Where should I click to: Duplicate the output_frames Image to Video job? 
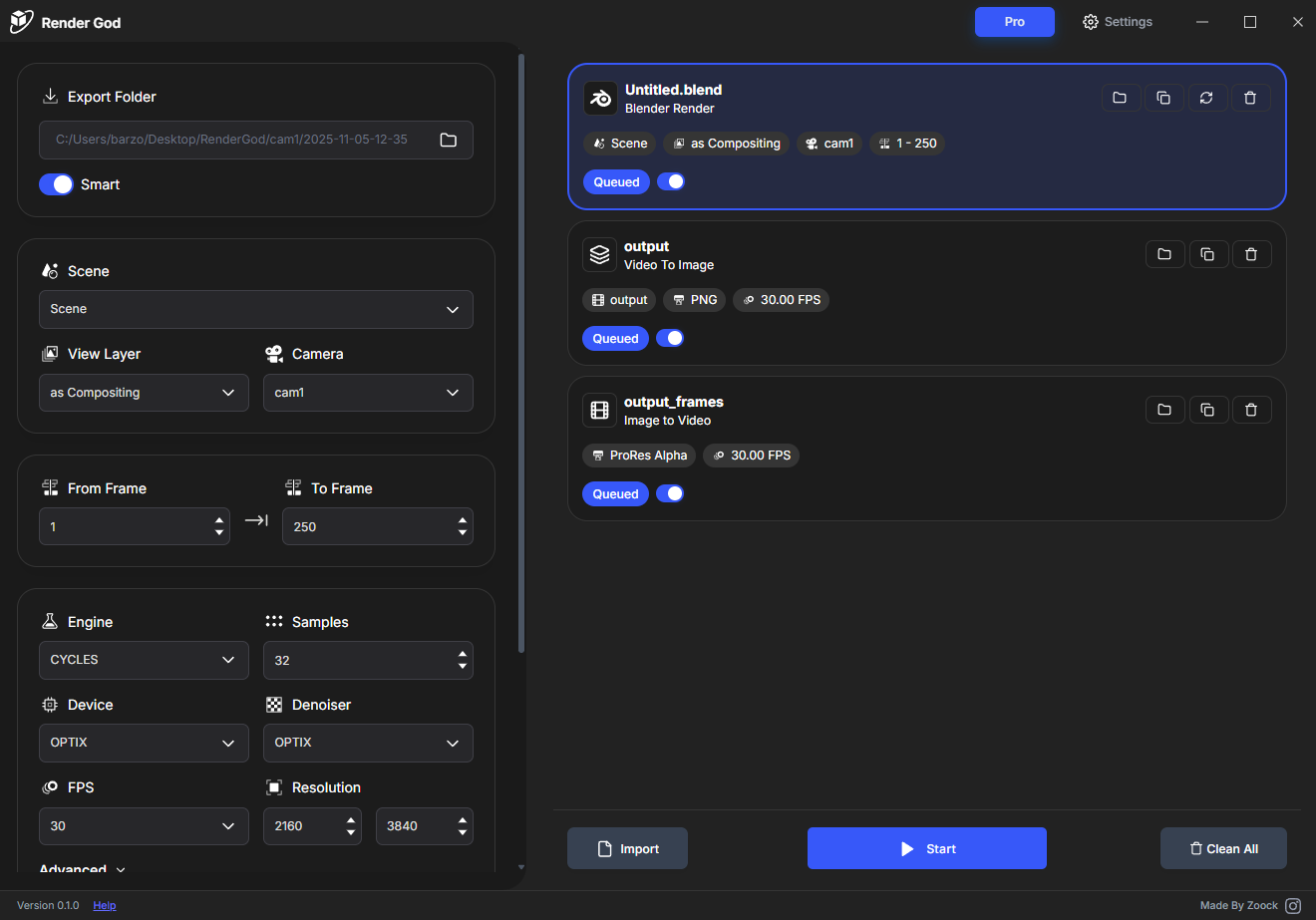click(1208, 409)
